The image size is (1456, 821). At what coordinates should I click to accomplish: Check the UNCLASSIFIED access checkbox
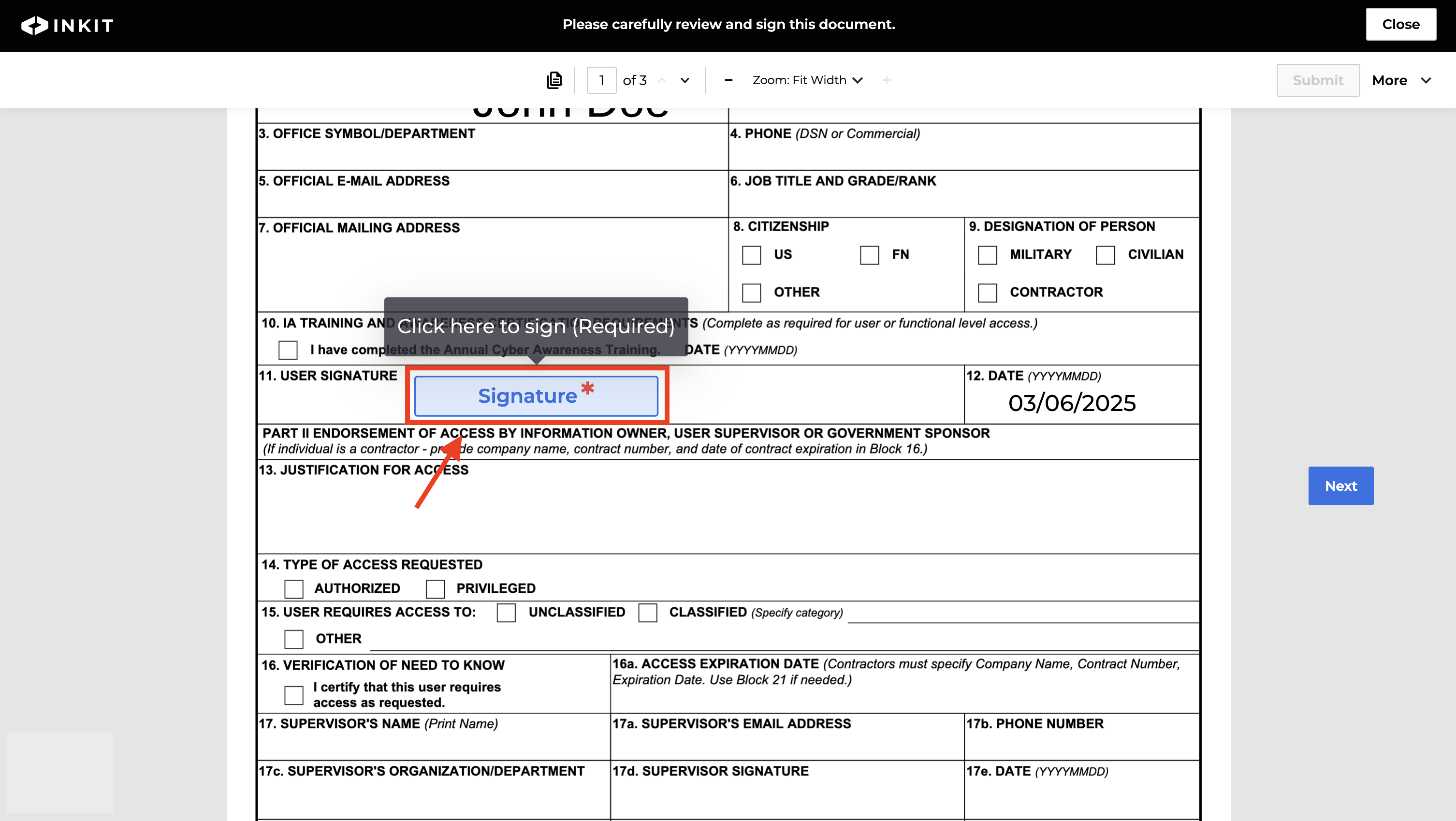pos(506,613)
